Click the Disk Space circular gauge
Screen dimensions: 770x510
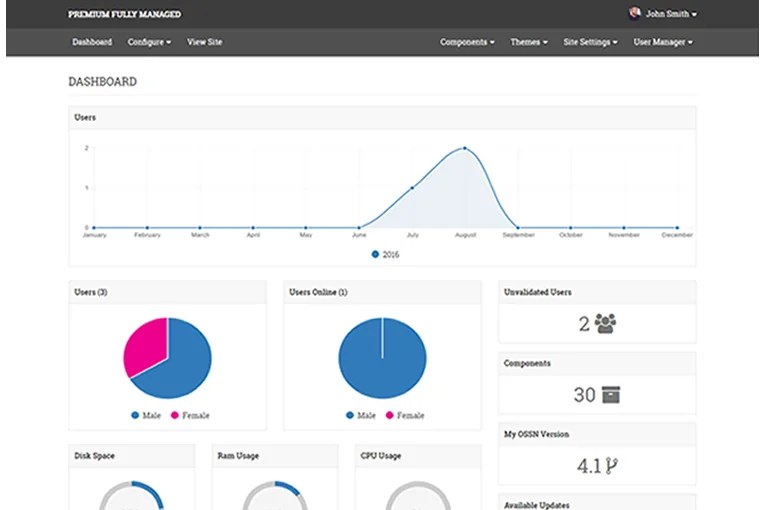point(132,497)
